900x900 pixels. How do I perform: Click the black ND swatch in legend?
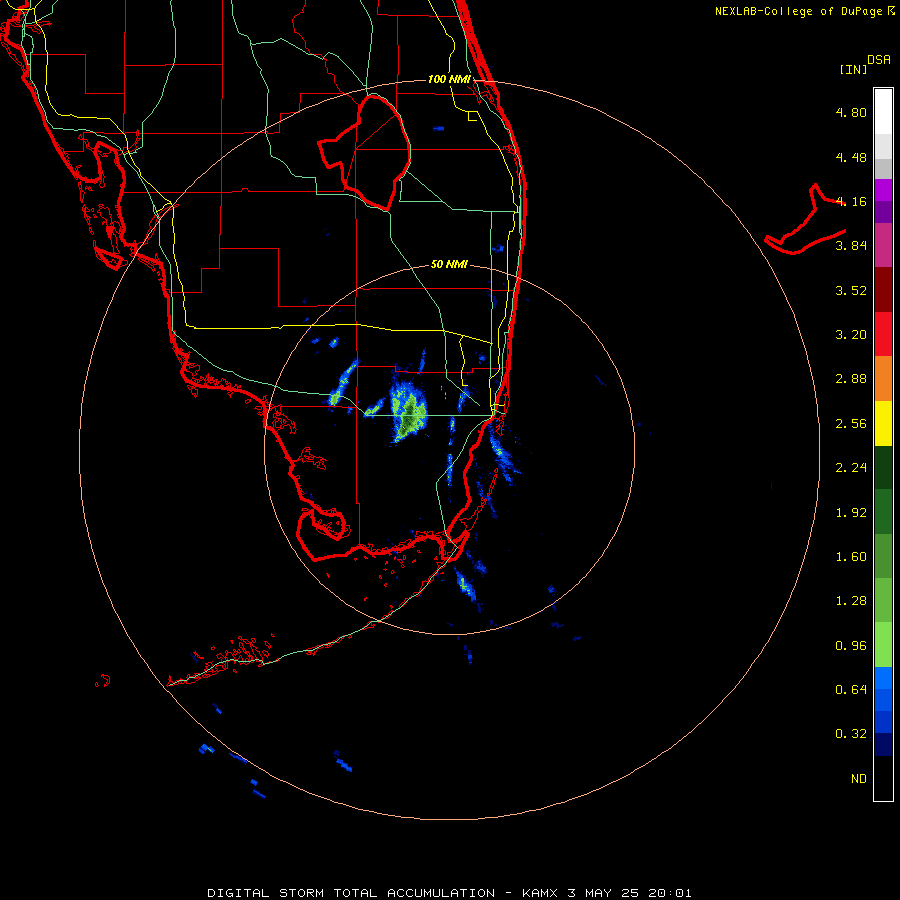(x=883, y=778)
